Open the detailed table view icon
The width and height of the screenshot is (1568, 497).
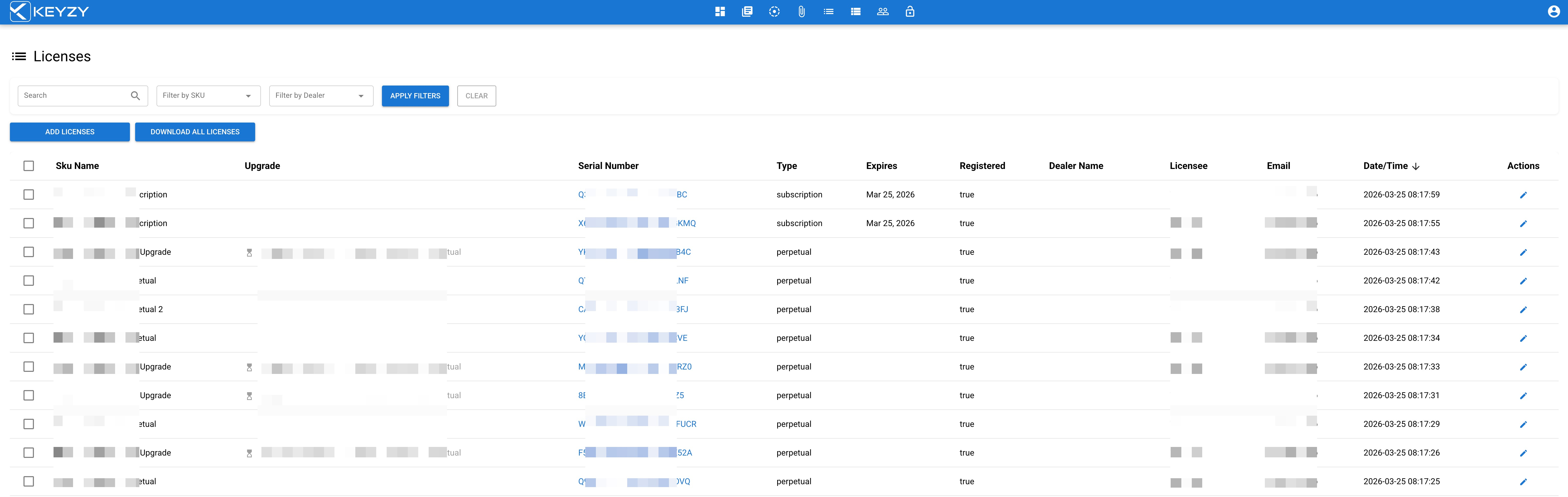click(x=855, y=11)
